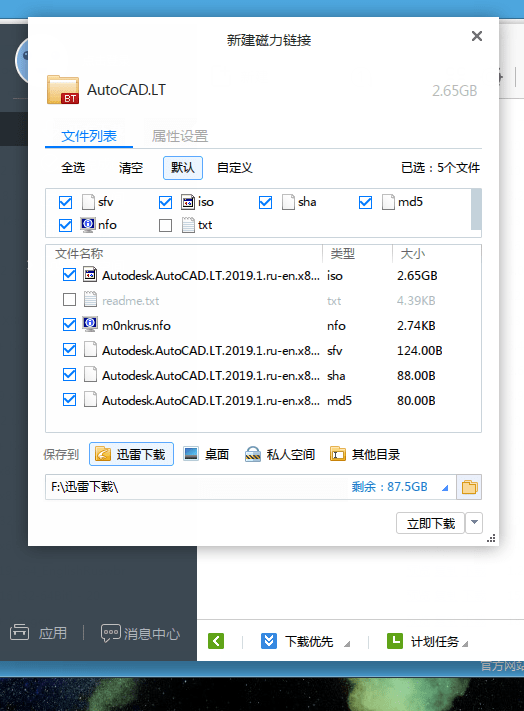Uncheck the 124.00B sfv file checkbox
The height and width of the screenshot is (711, 524).
[69, 349]
